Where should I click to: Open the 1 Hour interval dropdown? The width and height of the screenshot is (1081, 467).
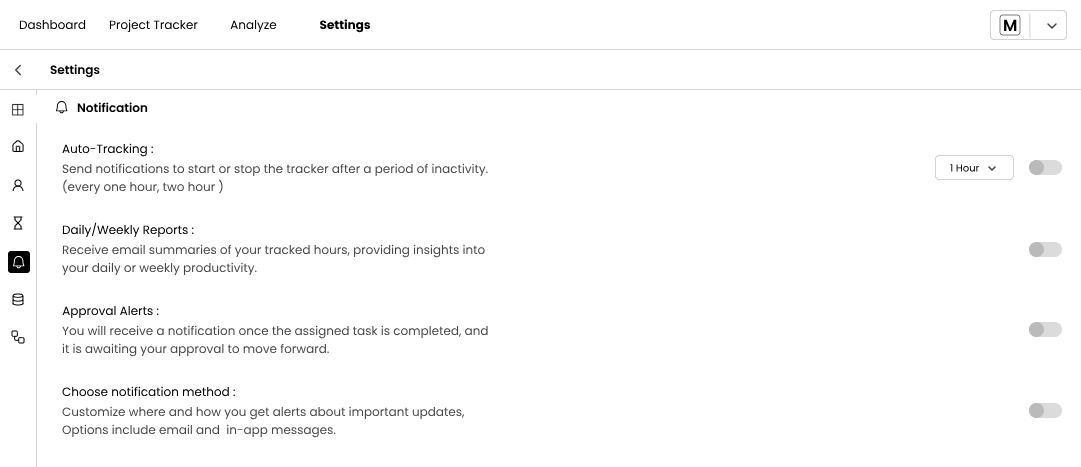[x=974, y=168]
